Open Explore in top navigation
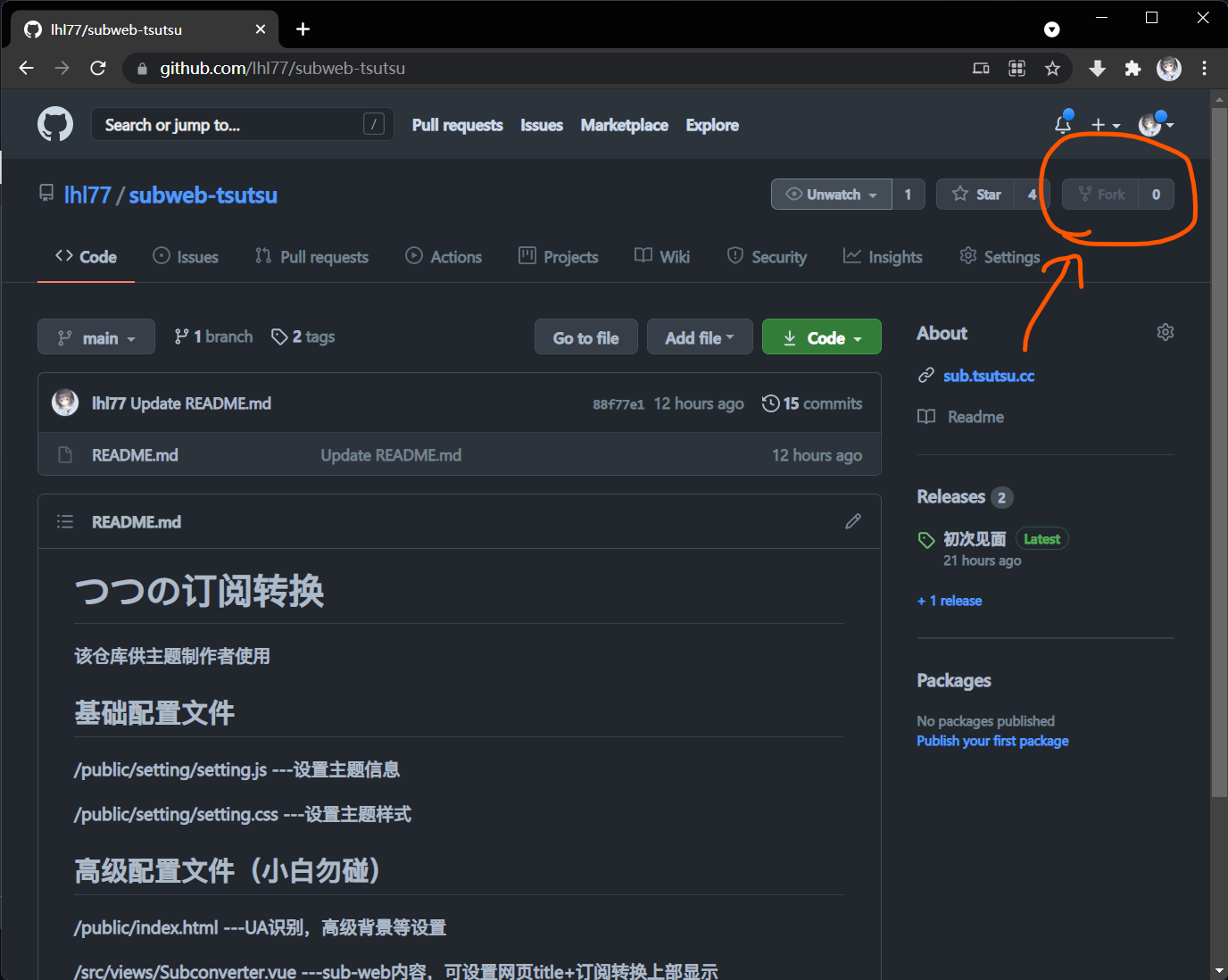This screenshot has width=1228, height=980. tap(712, 125)
